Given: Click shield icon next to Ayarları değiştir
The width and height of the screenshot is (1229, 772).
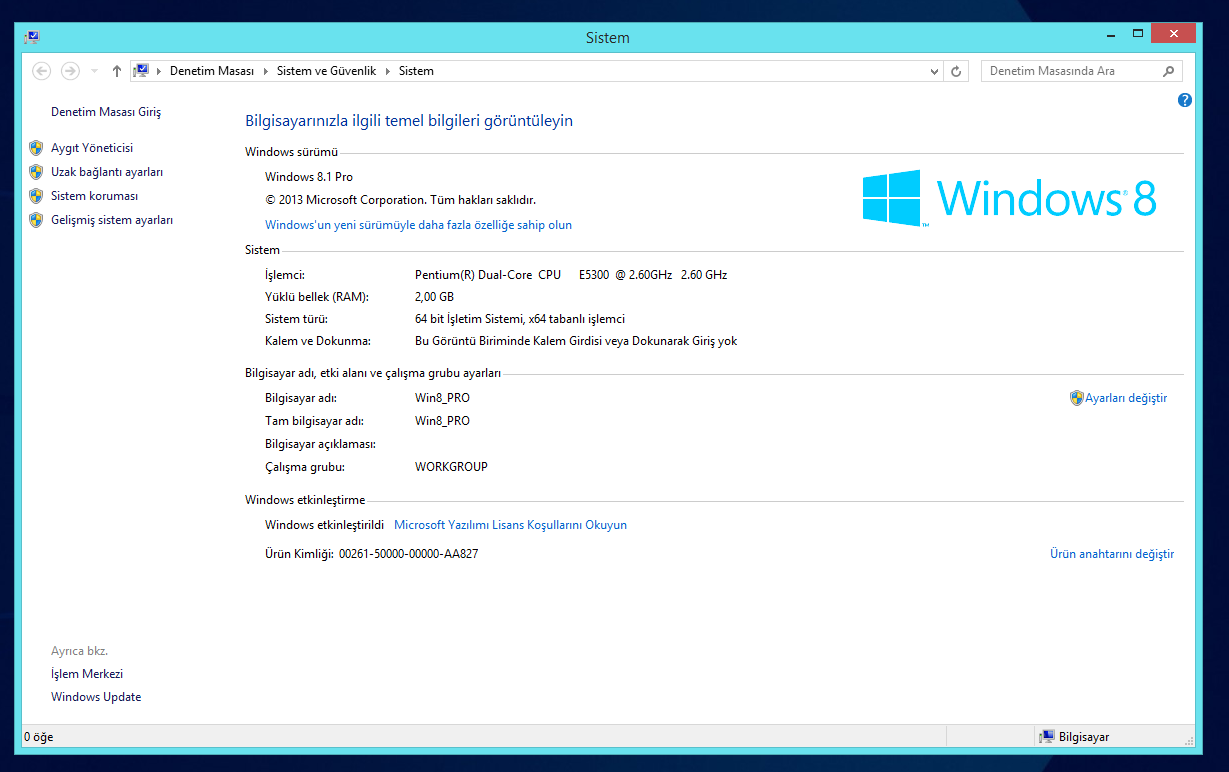Looking at the screenshot, I should tap(1077, 398).
